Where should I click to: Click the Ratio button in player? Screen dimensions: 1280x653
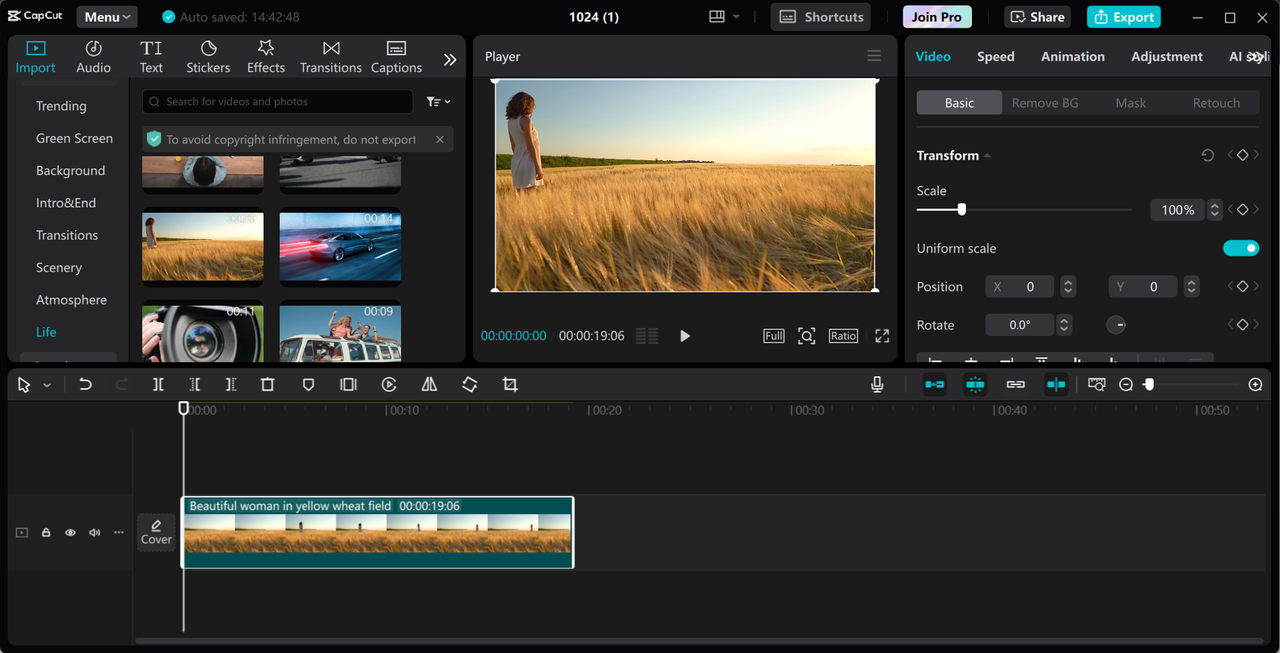point(843,336)
